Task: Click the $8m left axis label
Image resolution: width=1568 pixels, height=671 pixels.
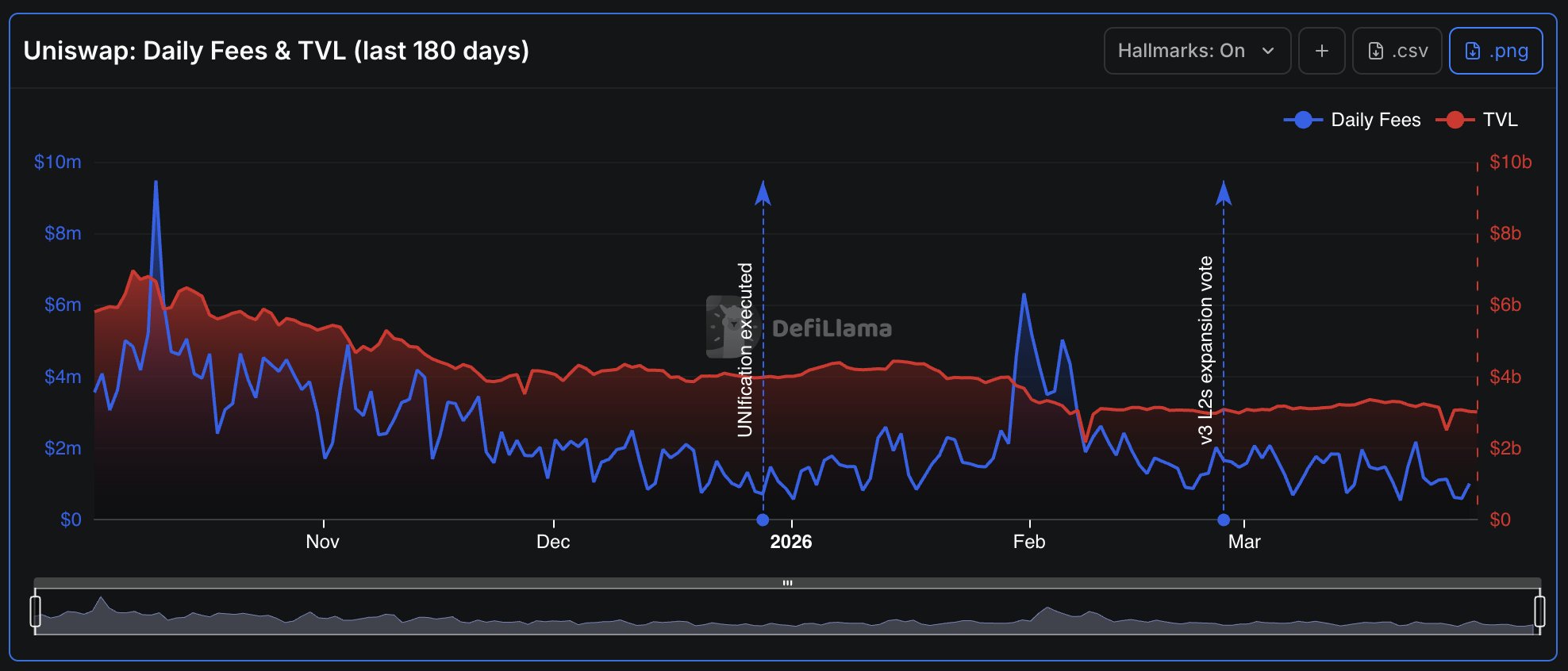Action: point(63,233)
